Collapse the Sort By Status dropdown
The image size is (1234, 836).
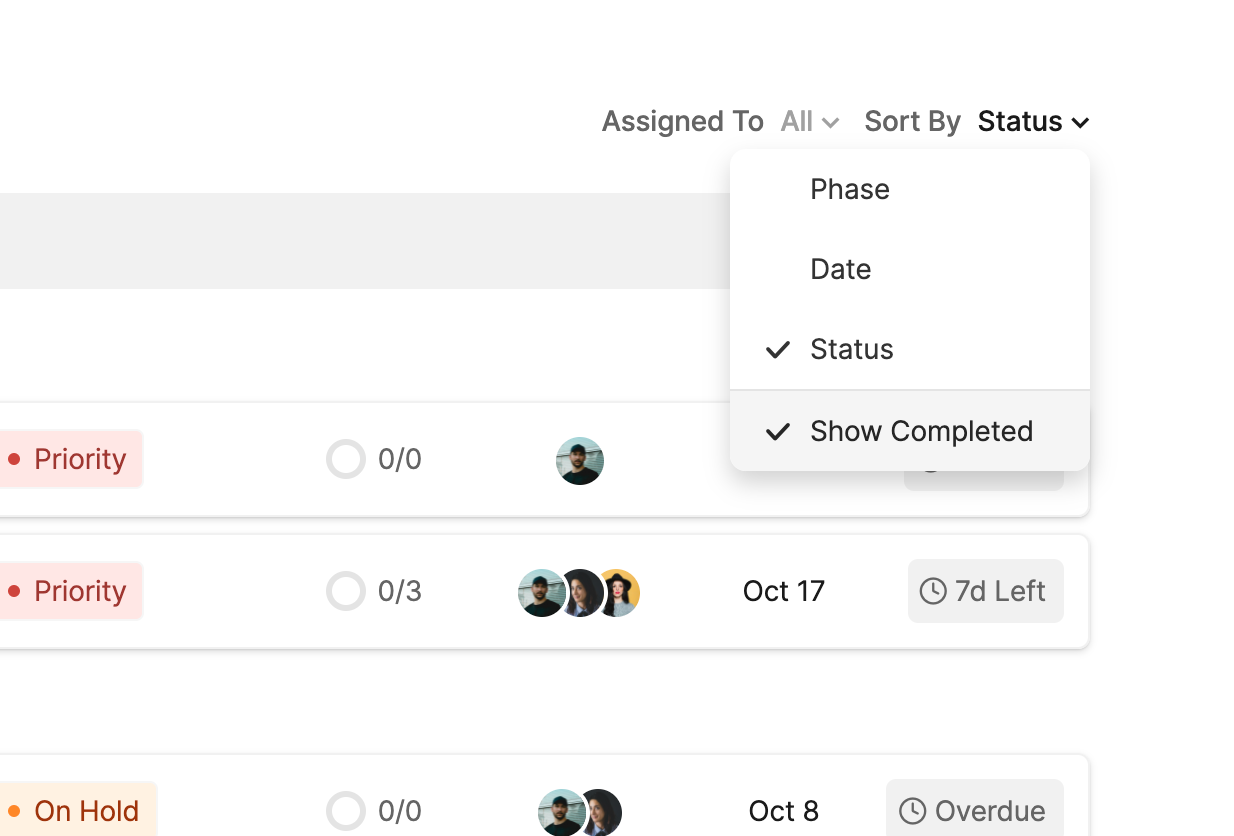pyautogui.click(x=1033, y=122)
